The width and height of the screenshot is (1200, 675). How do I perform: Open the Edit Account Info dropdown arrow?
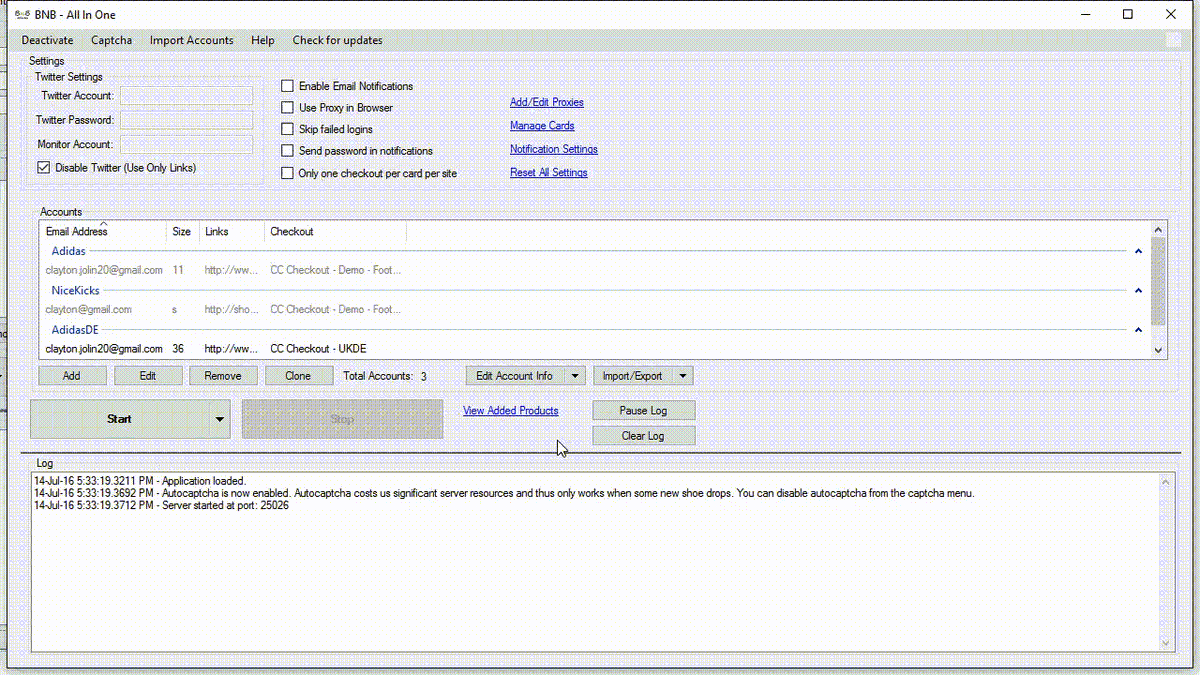click(575, 376)
